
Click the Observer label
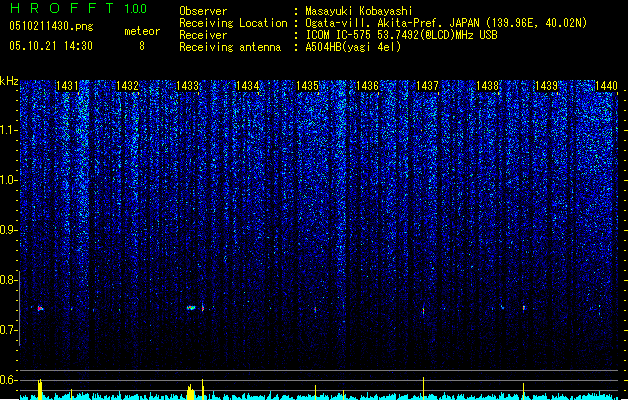click(203, 11)
